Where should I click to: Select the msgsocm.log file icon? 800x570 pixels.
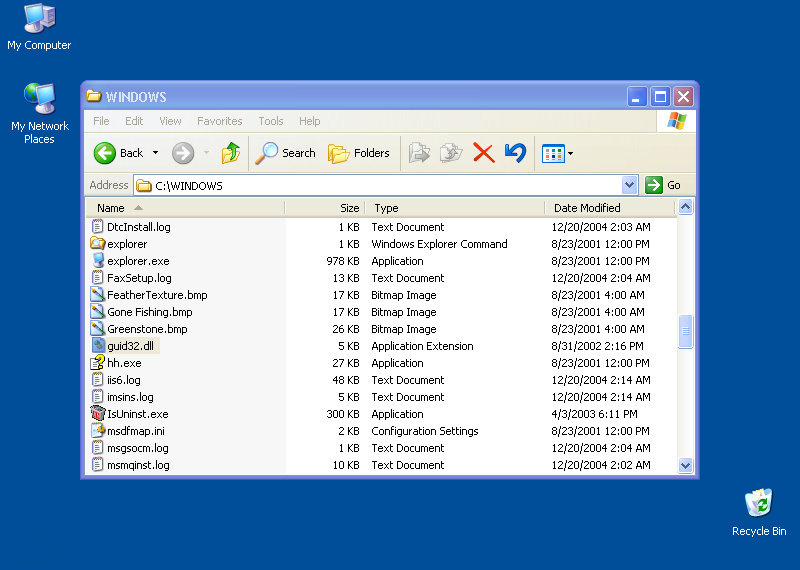coord(97,448)
